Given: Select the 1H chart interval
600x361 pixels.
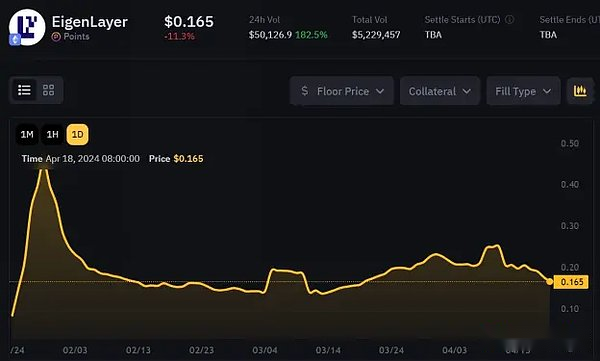Looking at the screenshot, I should (52, 134).
